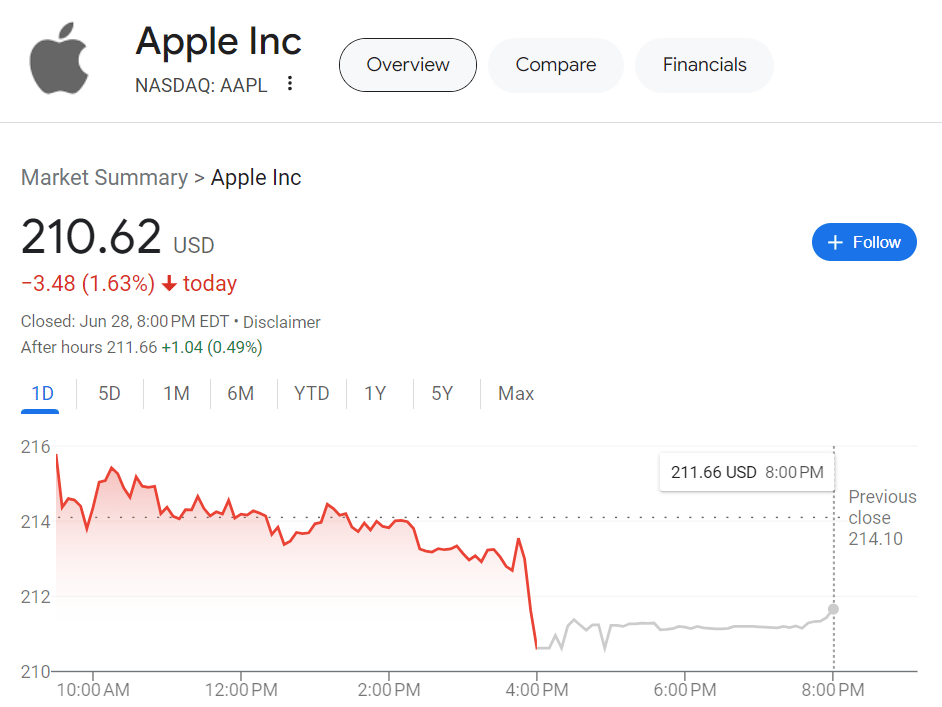Viewport: 942px width, 707px height.
Task: Switch chart to YTD range
Action: pos(311,393)
